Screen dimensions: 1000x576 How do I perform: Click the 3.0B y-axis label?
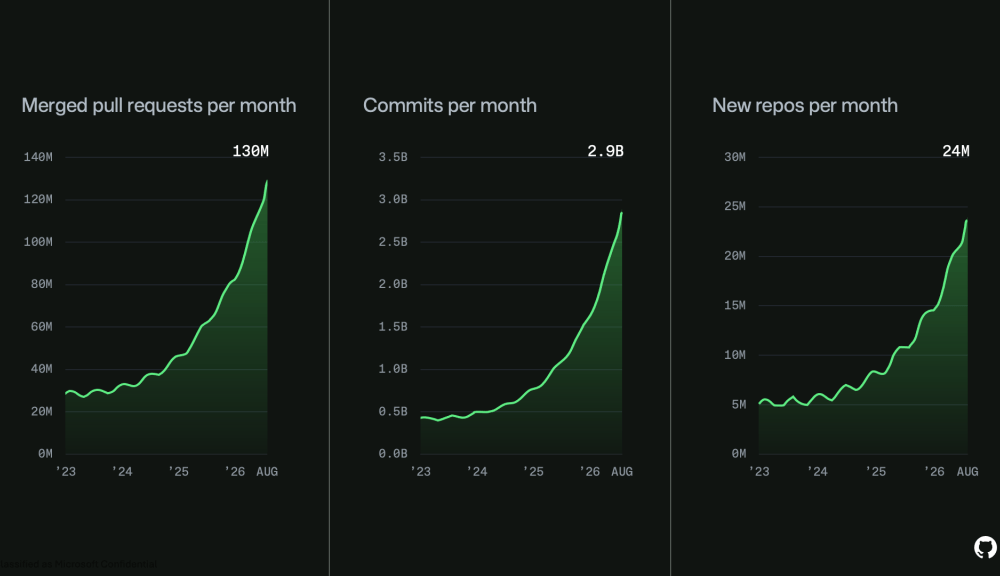393,200
